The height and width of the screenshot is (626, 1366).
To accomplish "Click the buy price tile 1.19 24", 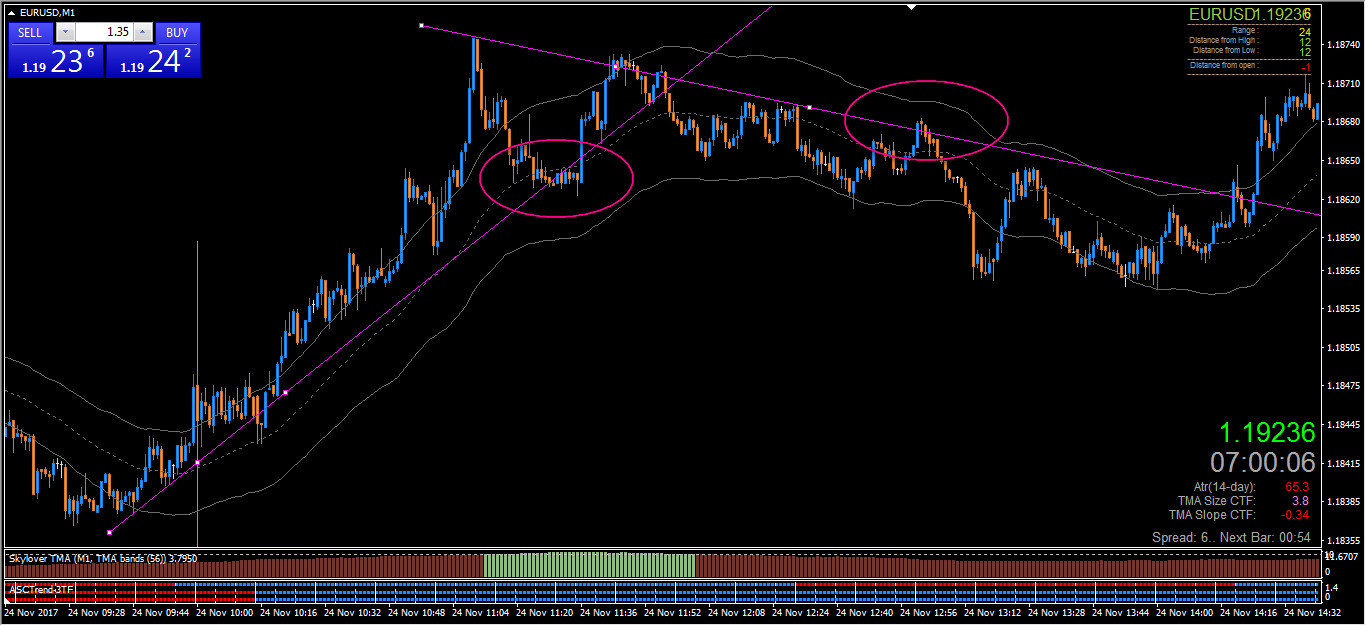I will 154,61.
